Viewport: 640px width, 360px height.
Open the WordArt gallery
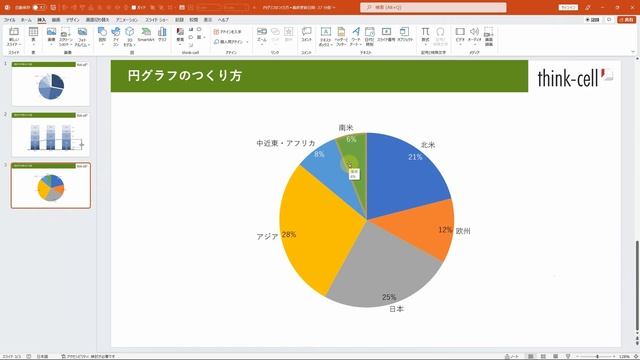click(356, 37)
